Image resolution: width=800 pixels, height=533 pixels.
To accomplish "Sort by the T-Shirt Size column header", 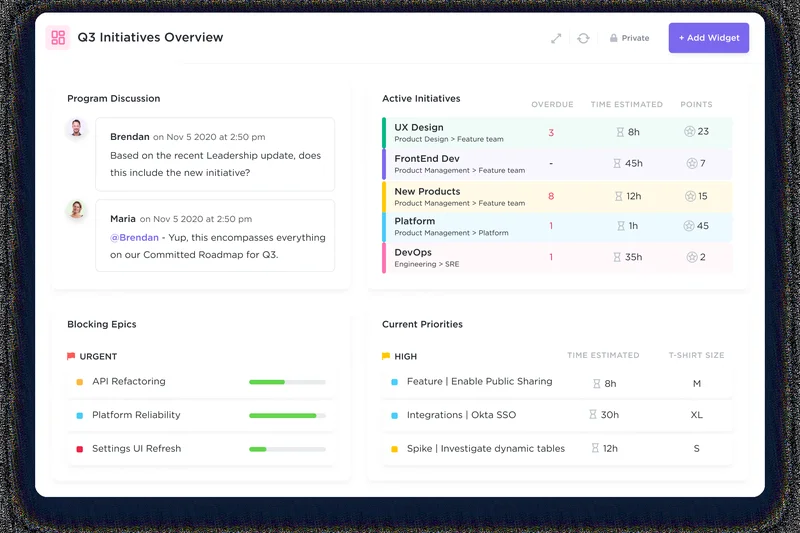I will pyautogui.click(x=696, y=355).
